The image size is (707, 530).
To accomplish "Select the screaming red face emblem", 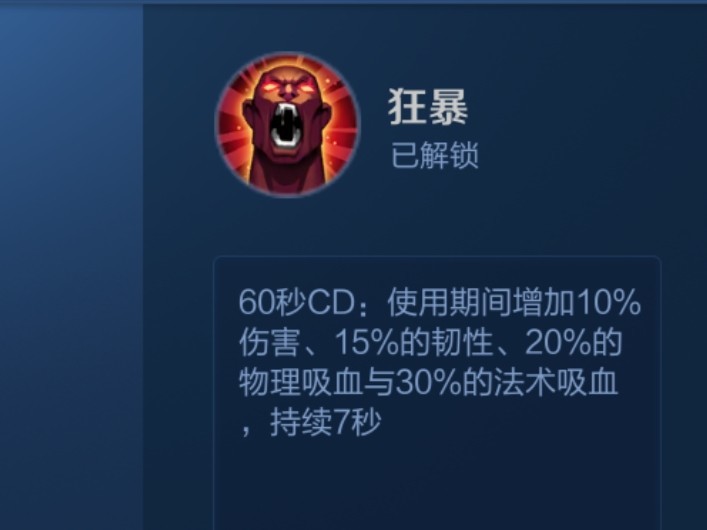I will [288, 125].
